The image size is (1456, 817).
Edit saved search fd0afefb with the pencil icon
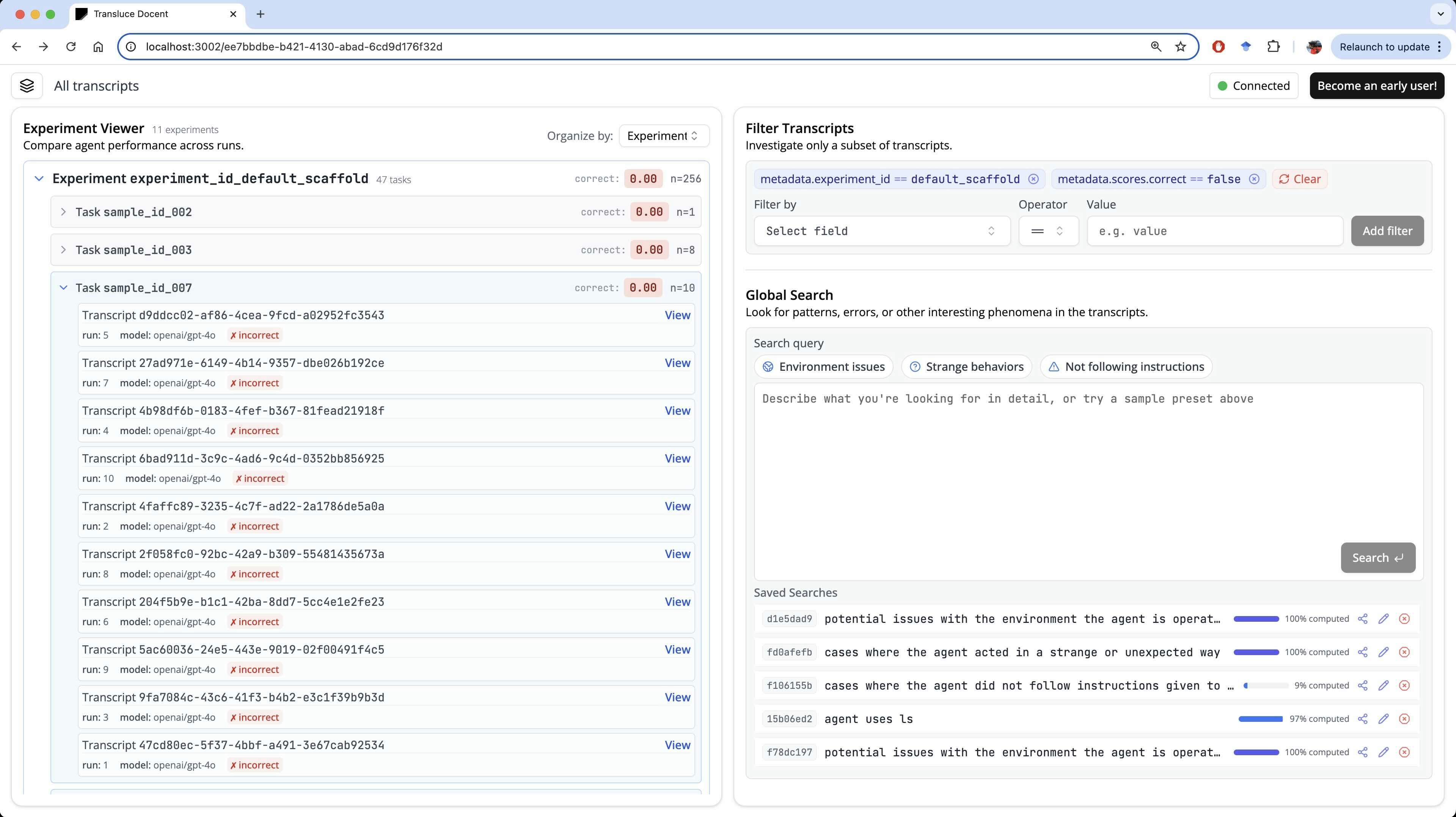[x=1384, y=652]
